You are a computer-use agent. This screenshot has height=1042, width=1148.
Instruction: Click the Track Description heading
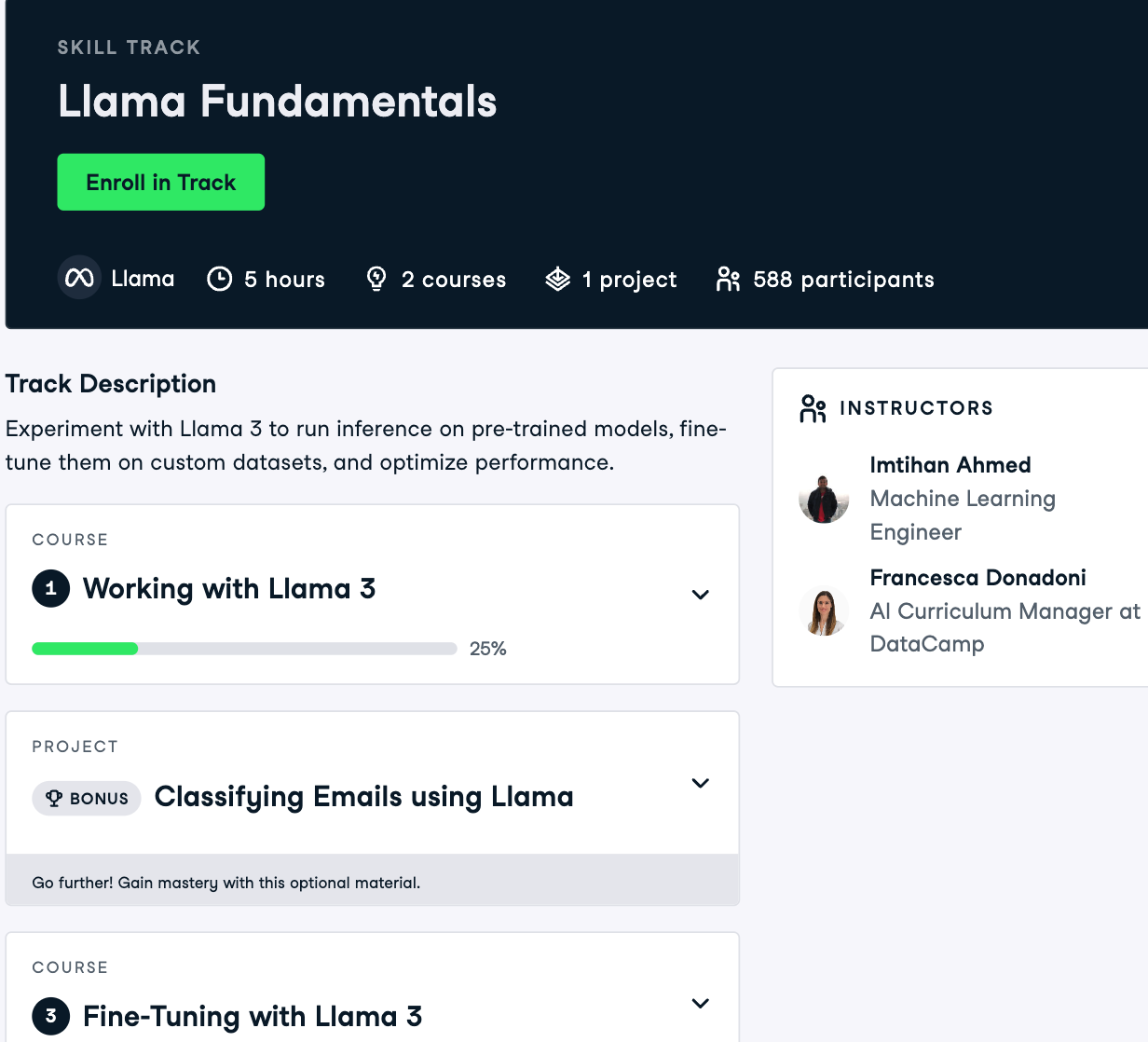(x=111, y=384)
